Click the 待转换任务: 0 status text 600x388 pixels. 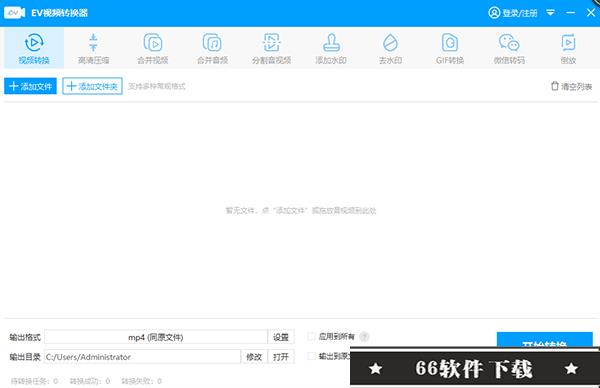[34, 381]
